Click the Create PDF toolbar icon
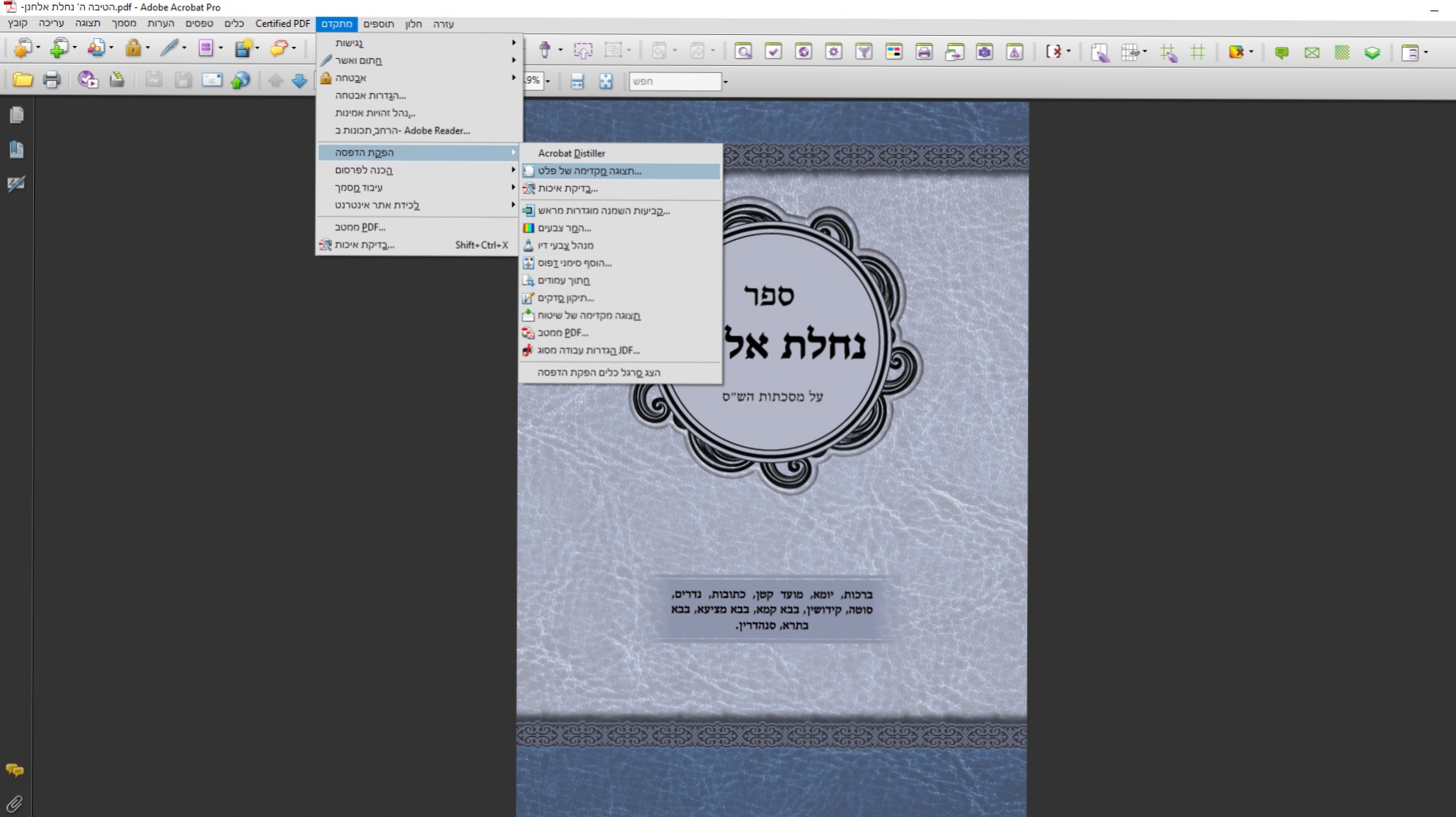The width and height of the screenshot is (1456, 817). [22, 48]
